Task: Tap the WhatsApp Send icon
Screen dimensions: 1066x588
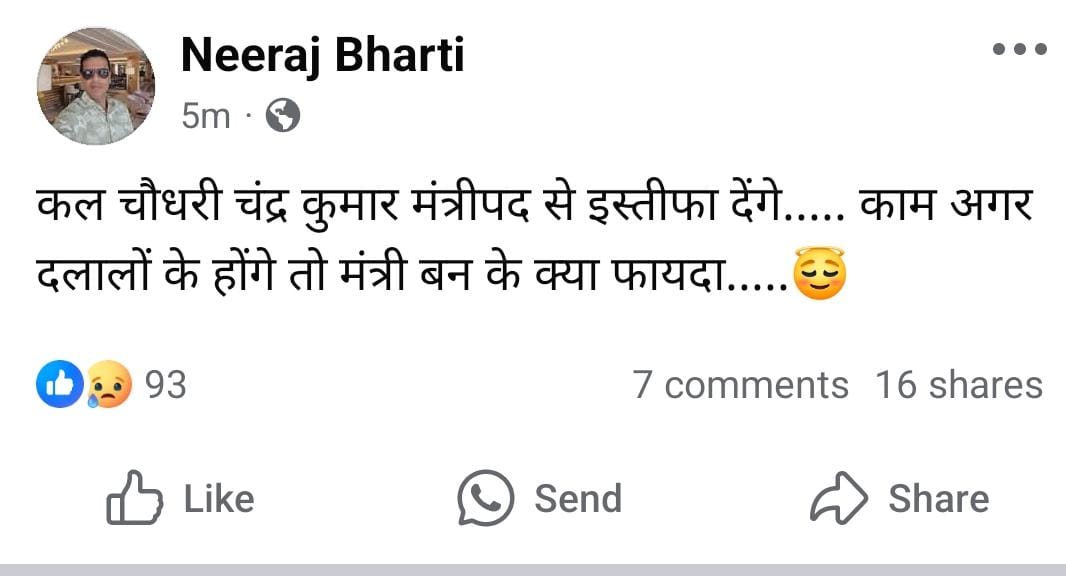Action: 485,498
